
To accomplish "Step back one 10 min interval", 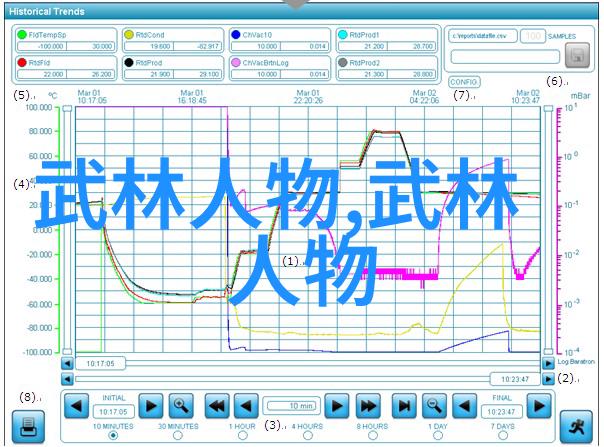I will coord(246,406).
